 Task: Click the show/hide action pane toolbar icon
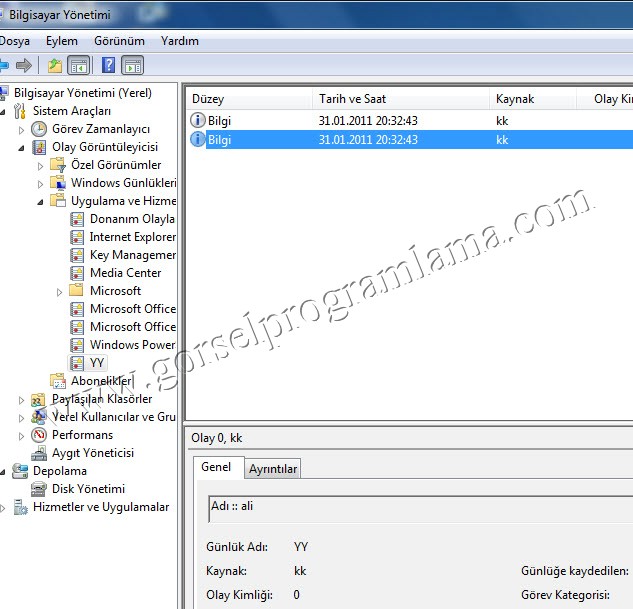click(x=132, y=66)
